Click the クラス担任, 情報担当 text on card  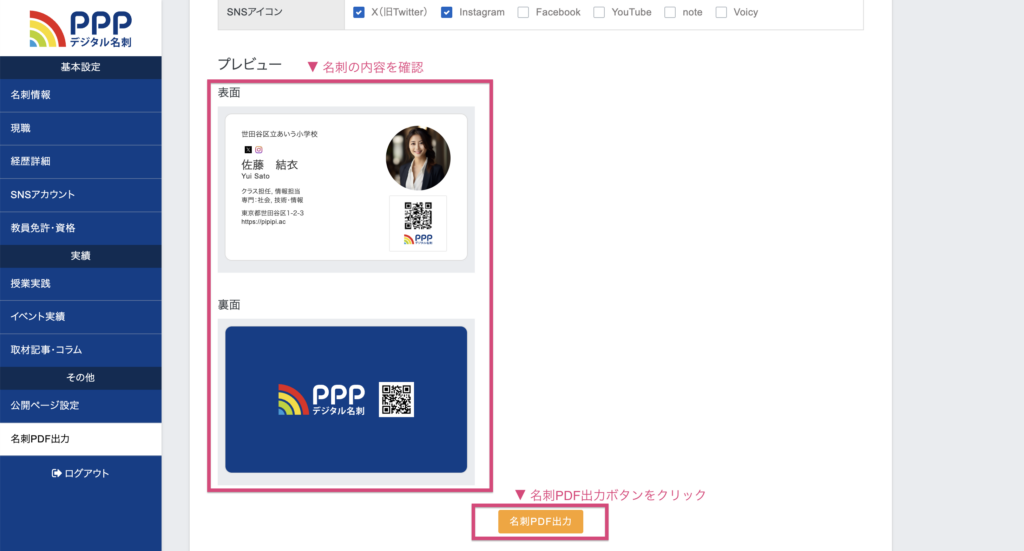[x=270, y=192]
